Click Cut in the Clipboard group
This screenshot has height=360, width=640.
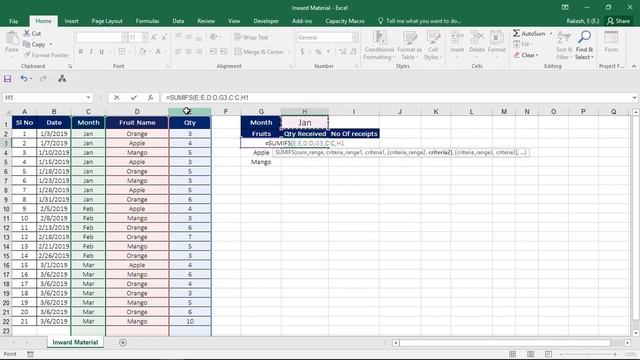(32, 33)
